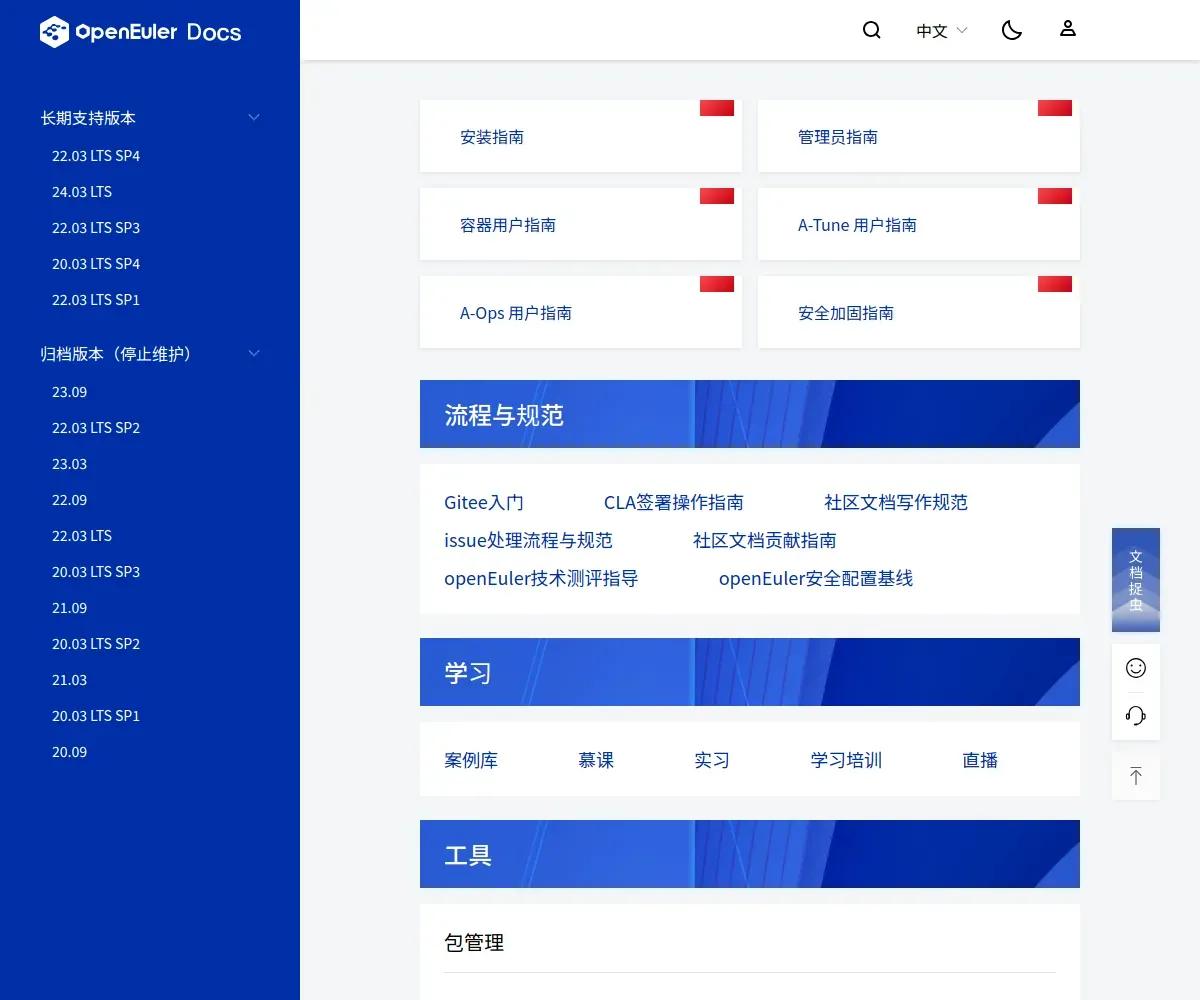Open the Gitee入门 link
Viewport: 1200px width, 1000px height.
[x=484, y=502]
